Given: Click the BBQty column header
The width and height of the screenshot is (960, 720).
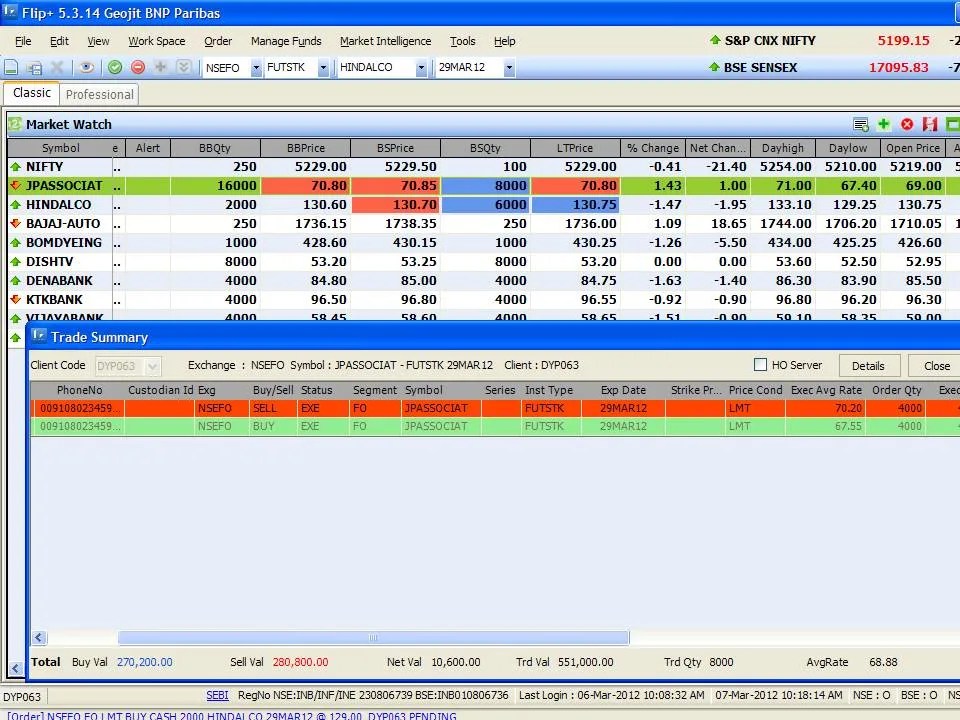Looking at the screenshot, I should tap(215, 148).
